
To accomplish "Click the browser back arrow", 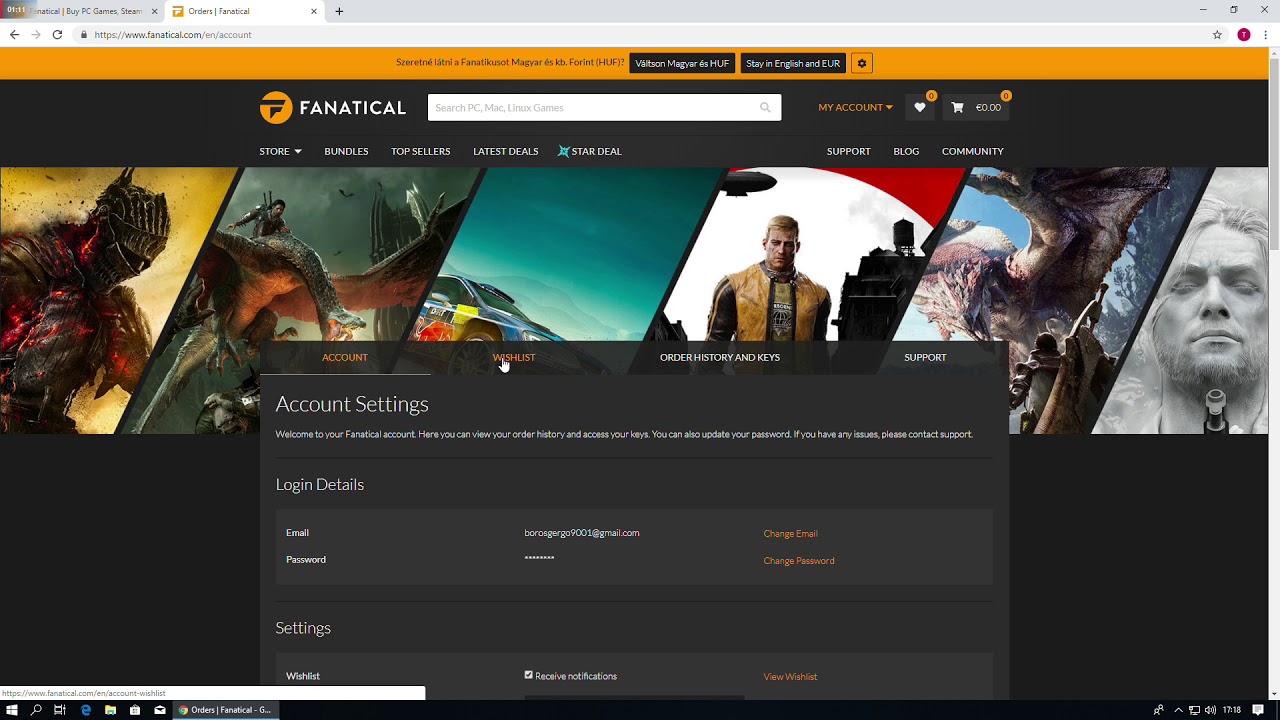I will (14, 34).
